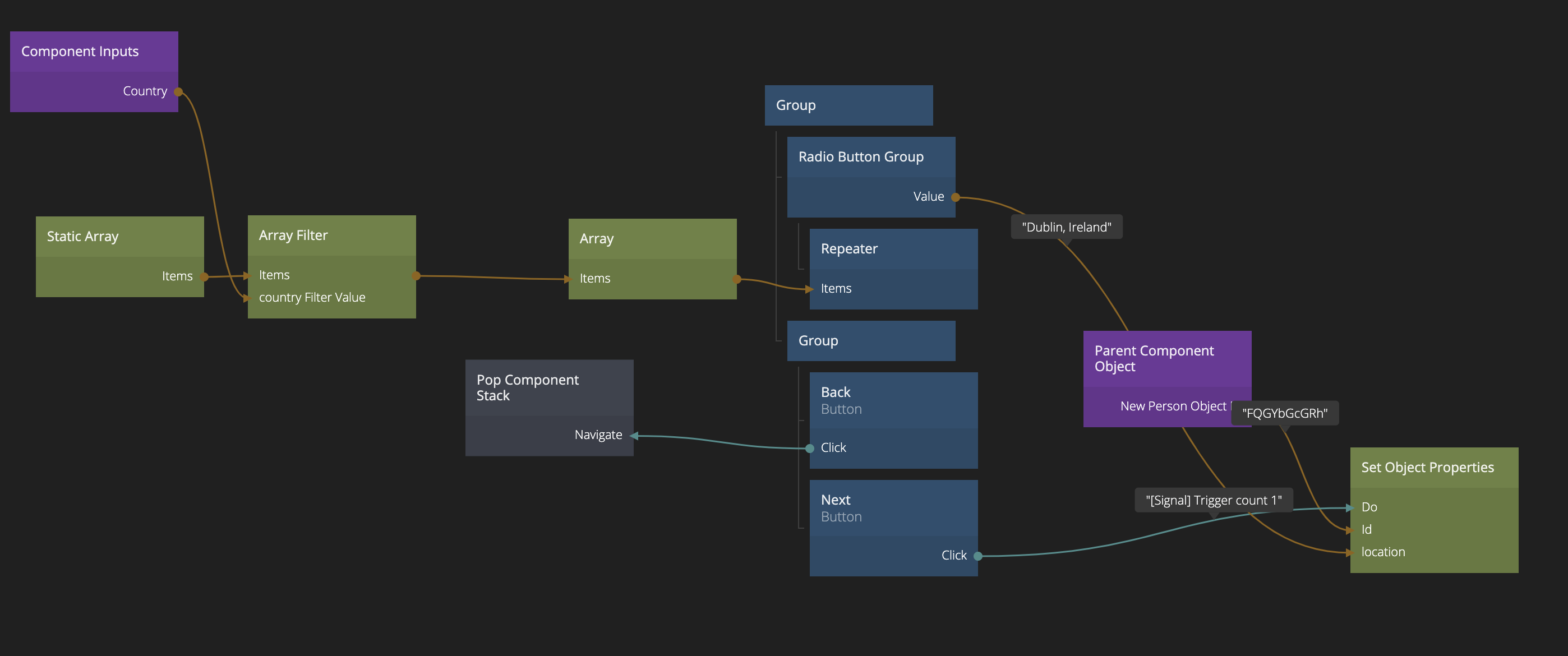The height and width of the screenshot is (656, 1568).
Task: Click the Country output port dot
Action: pos(178,92)
